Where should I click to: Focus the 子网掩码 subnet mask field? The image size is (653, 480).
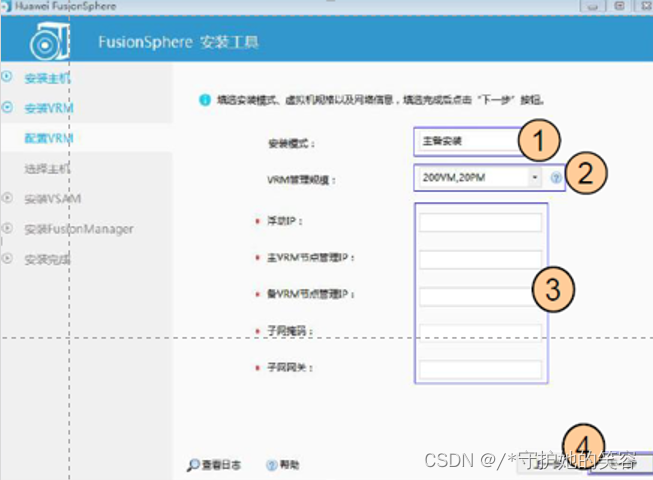coord(481,333)
